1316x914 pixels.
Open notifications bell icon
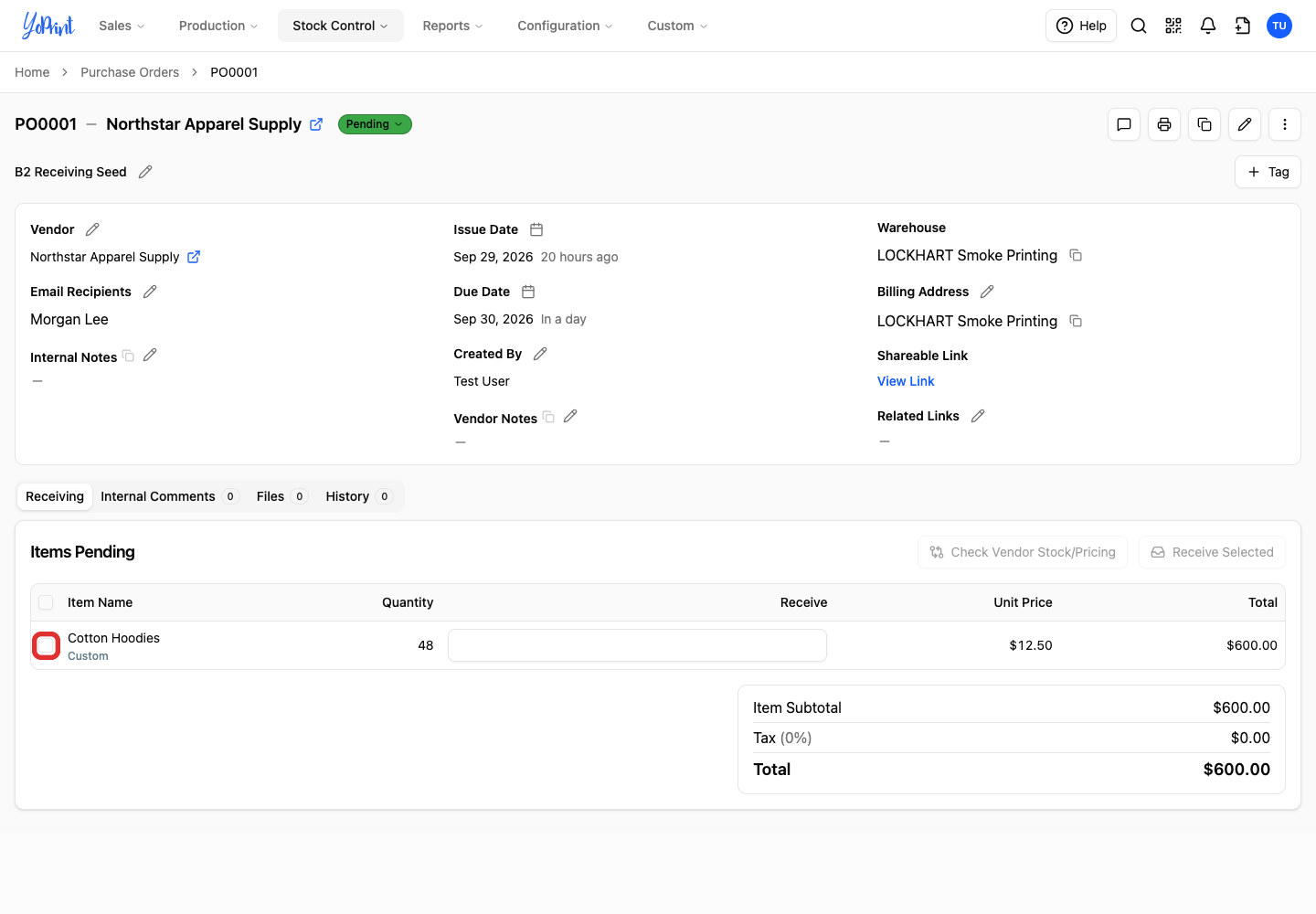click(1208, 26)
